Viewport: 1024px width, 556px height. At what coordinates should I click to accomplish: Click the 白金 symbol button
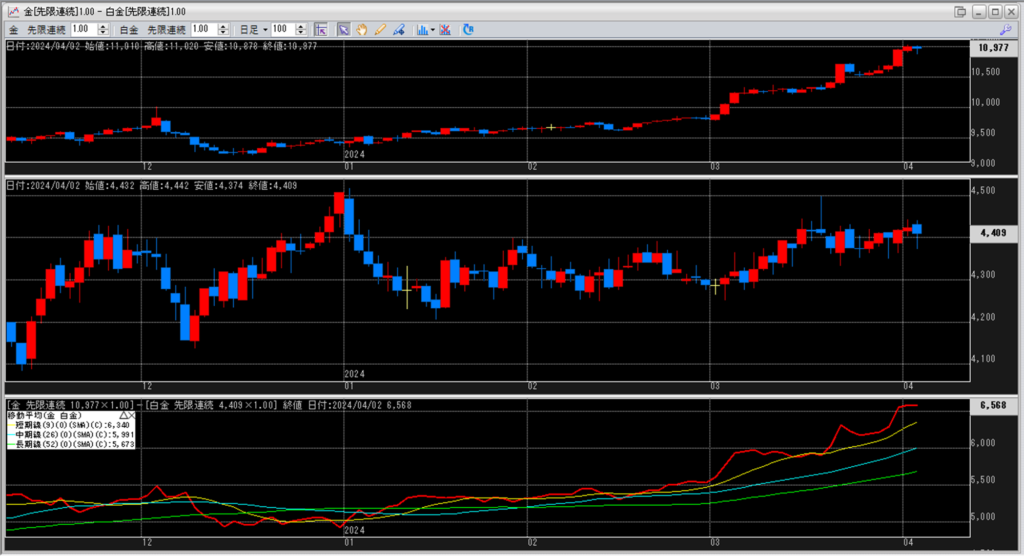point(128,29)
